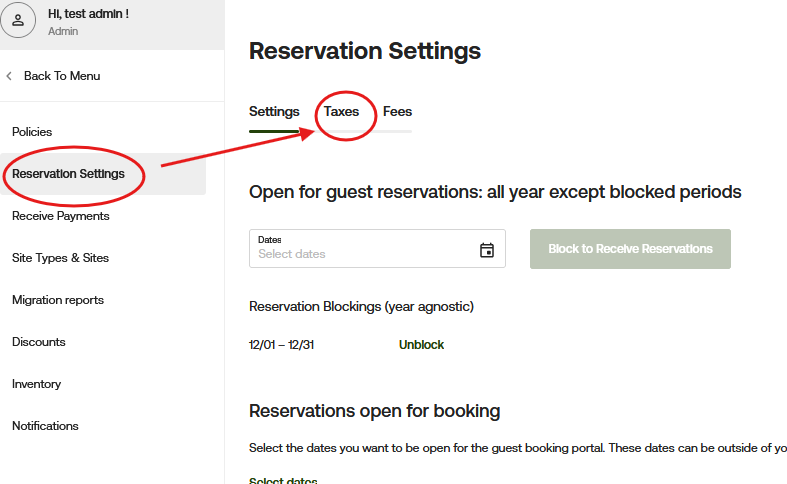Open Discounts in sidebar

pyautogui.click(x=39, y=342)
